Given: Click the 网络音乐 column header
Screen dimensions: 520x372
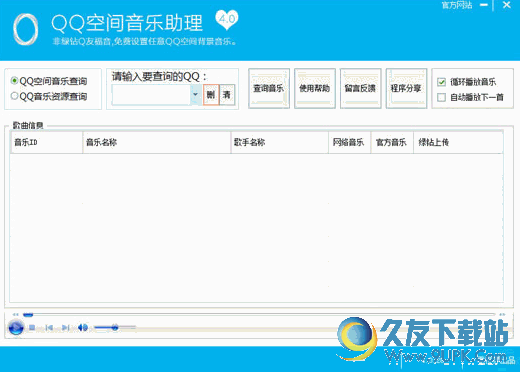Looking at the screenshot, I should point(350,142).
